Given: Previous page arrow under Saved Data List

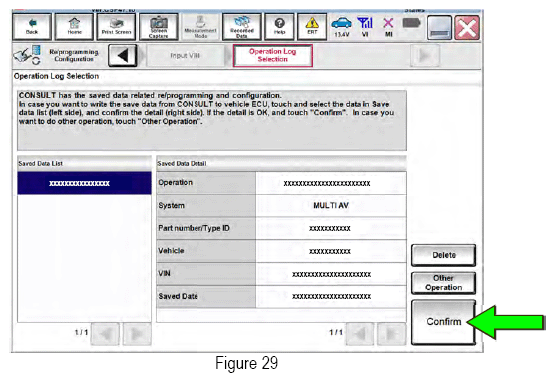Looking at the screenshot, I should [x=105, y=333].
